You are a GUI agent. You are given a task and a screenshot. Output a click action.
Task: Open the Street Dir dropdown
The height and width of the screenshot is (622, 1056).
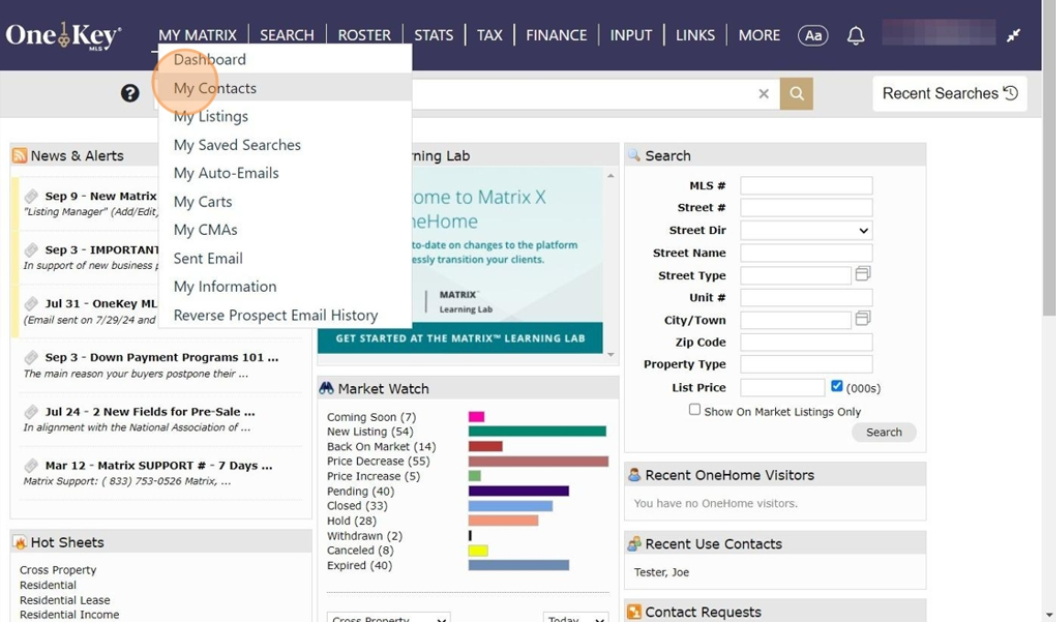(806, 230)
